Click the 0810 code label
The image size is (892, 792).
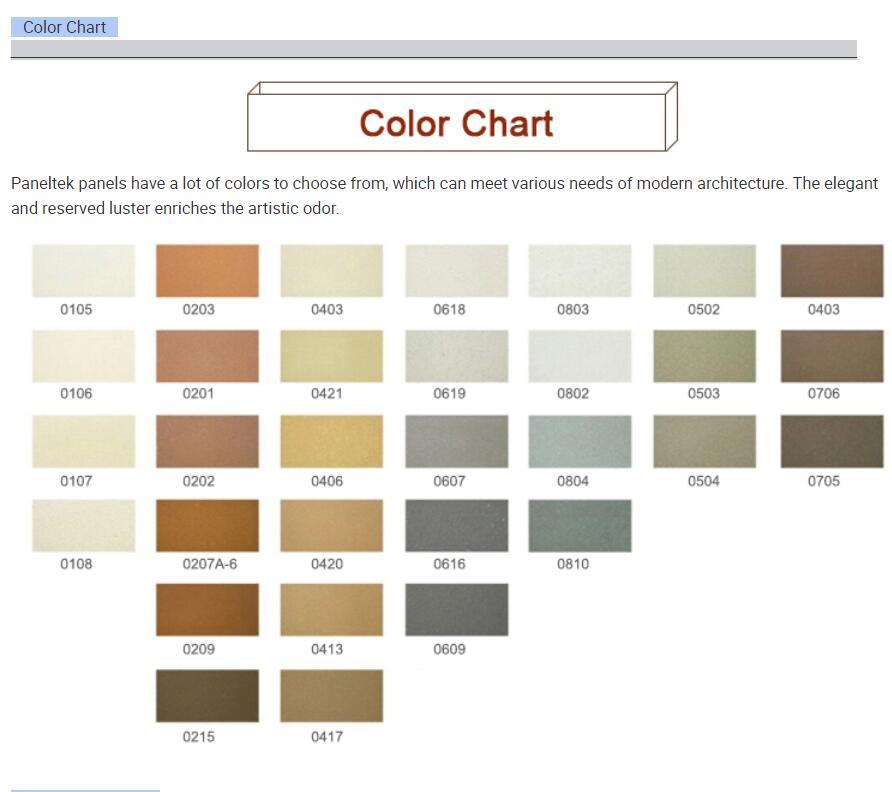click(x=573, y=564)
